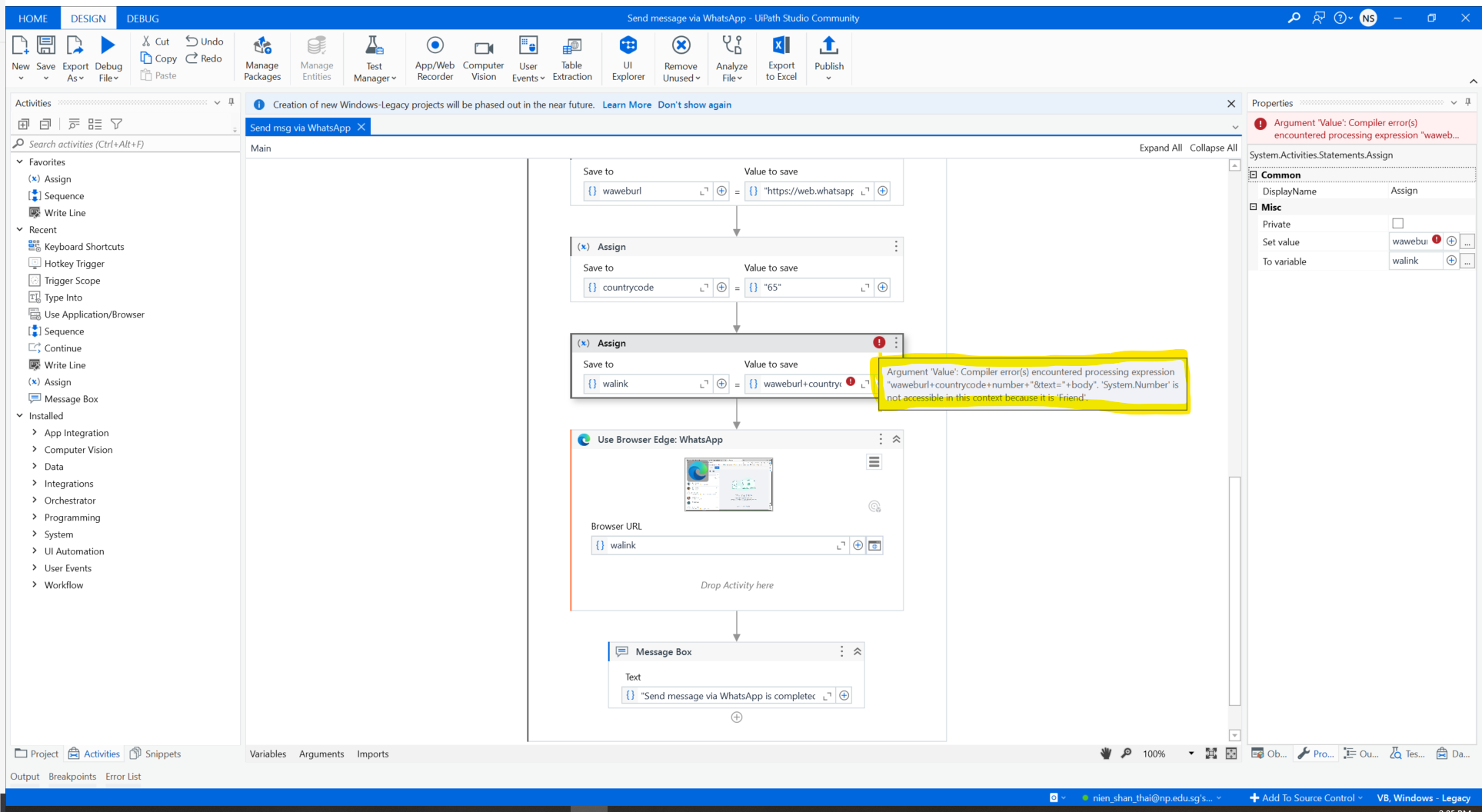Close the Send msg via WhatsApp tab
Screen dimensions: 1482x812
(361, 127)
